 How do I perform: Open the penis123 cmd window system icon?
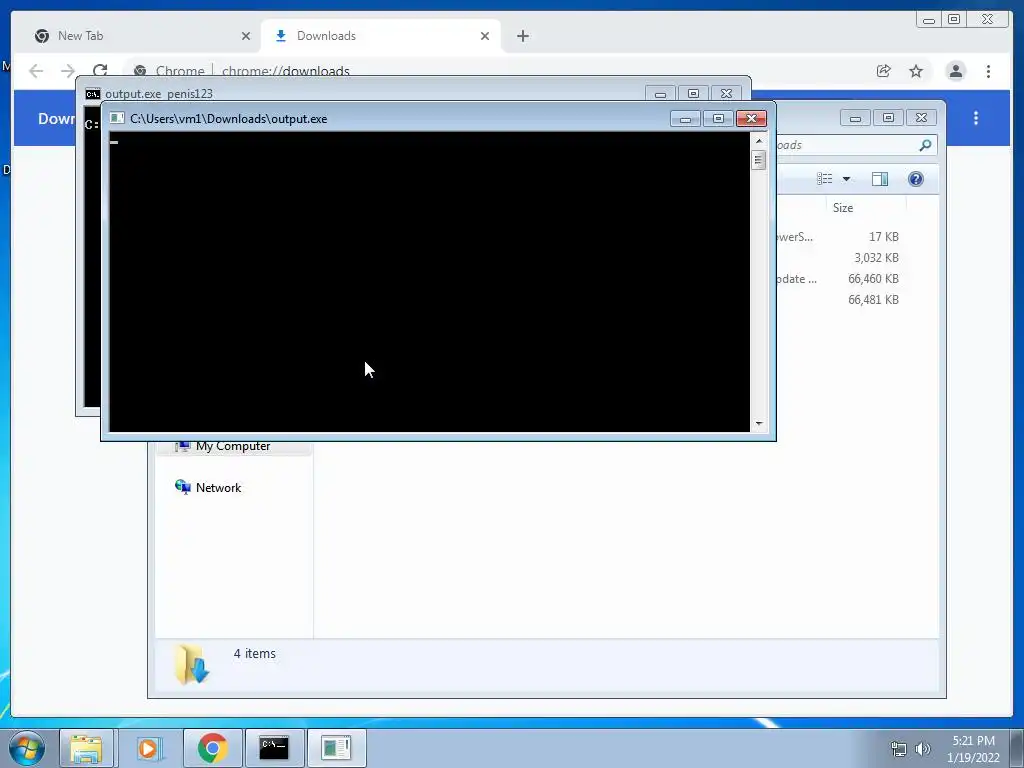pos(93,93)
